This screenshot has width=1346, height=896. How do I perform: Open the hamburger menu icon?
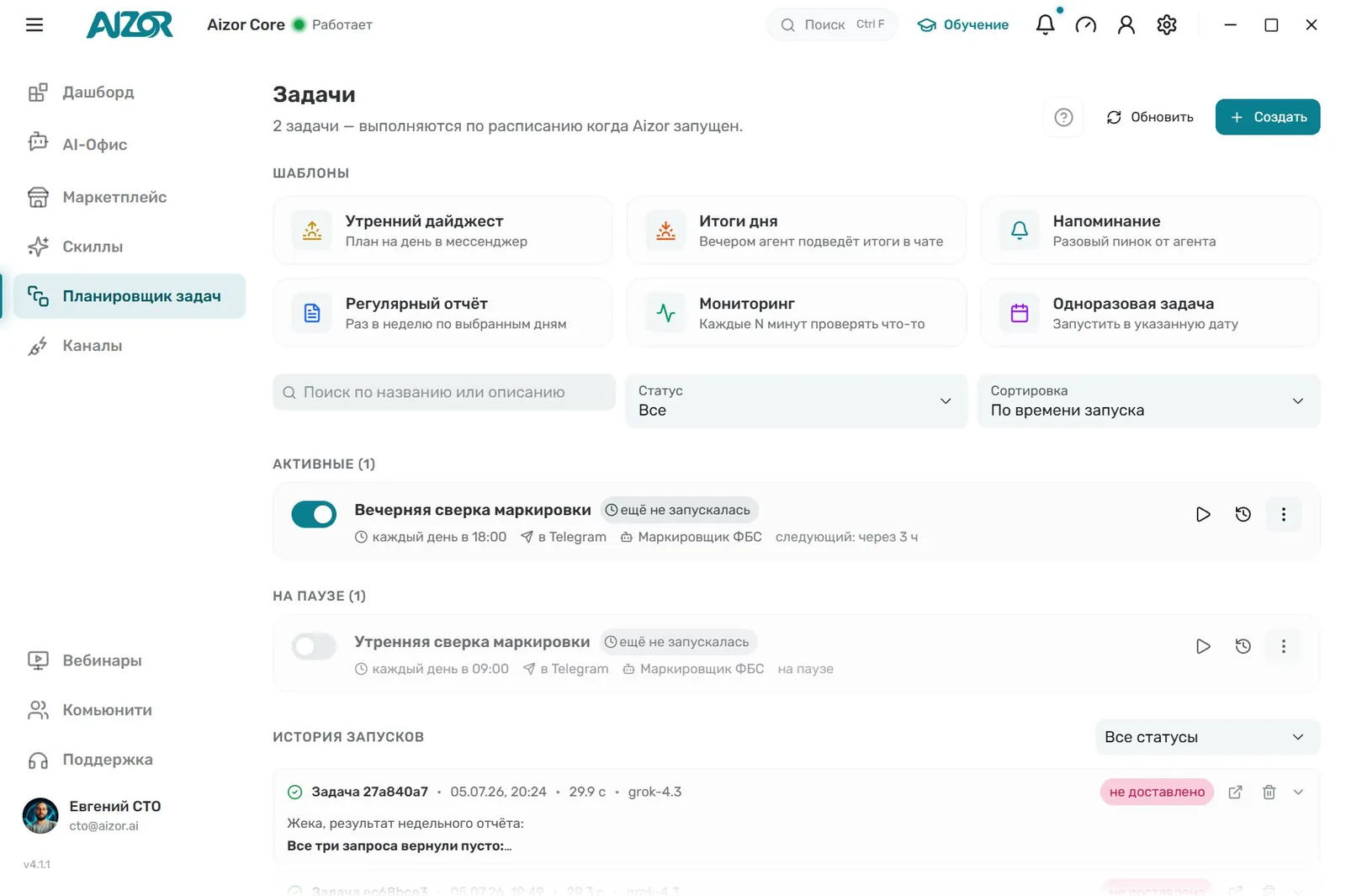(x=34, y=24)
